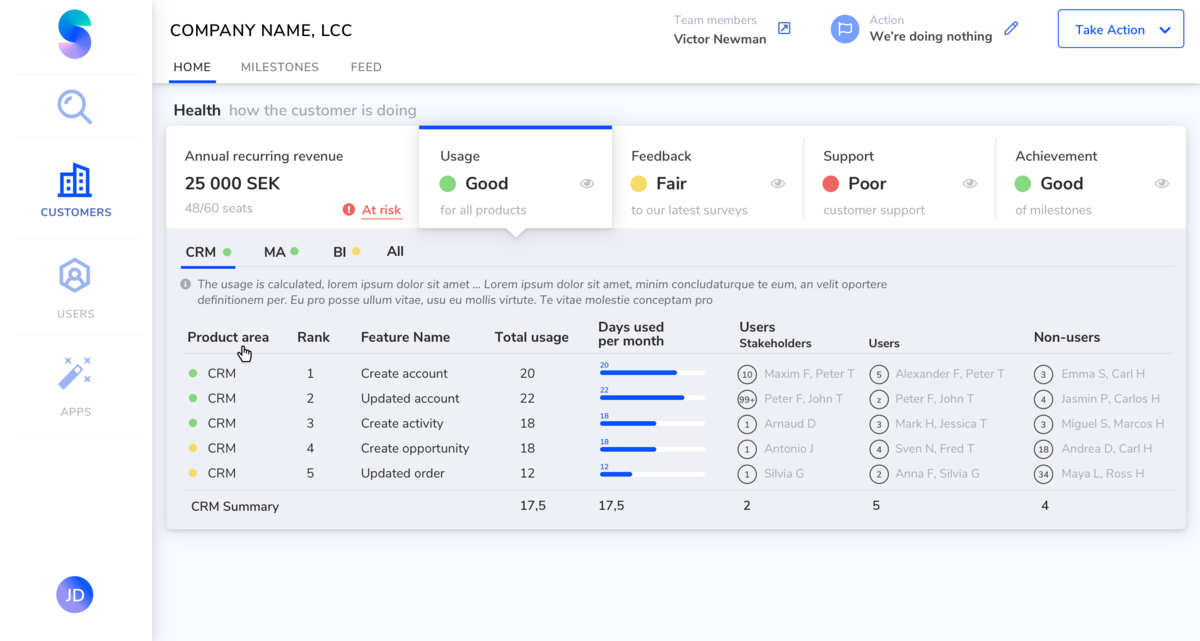The height and width of the screenshot is (641, 1200).
Task: Expand the Take Action dropdown menu
Action: coord(1120,29)
